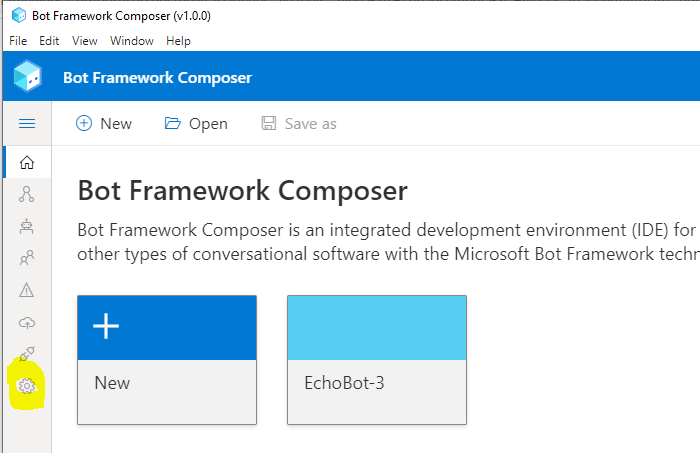Open the Skills plug icon in sidebar
700x453 pixels.
pyautogui.click(x=27, y=353)
